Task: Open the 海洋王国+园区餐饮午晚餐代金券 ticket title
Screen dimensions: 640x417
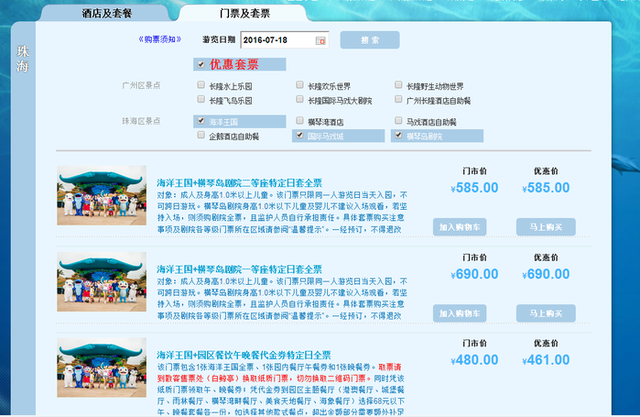Action: tap(243, 355)
